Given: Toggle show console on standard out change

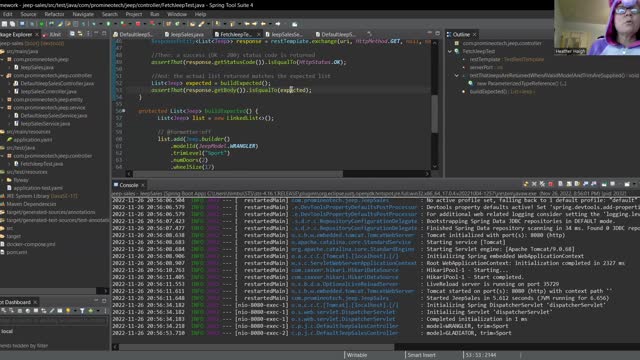Looking at the screenshot, I should coord(586,184).
